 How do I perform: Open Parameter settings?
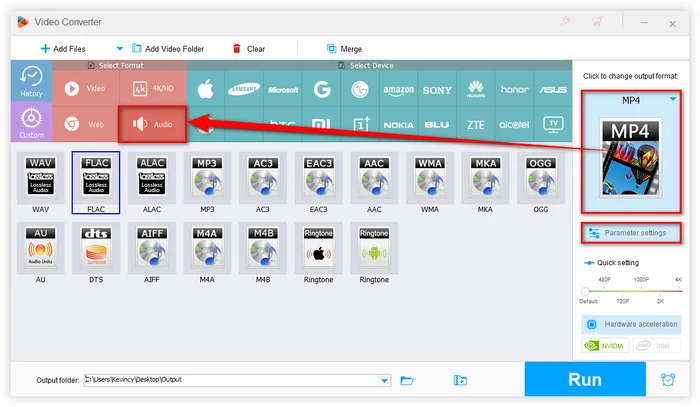click(631, 233)
